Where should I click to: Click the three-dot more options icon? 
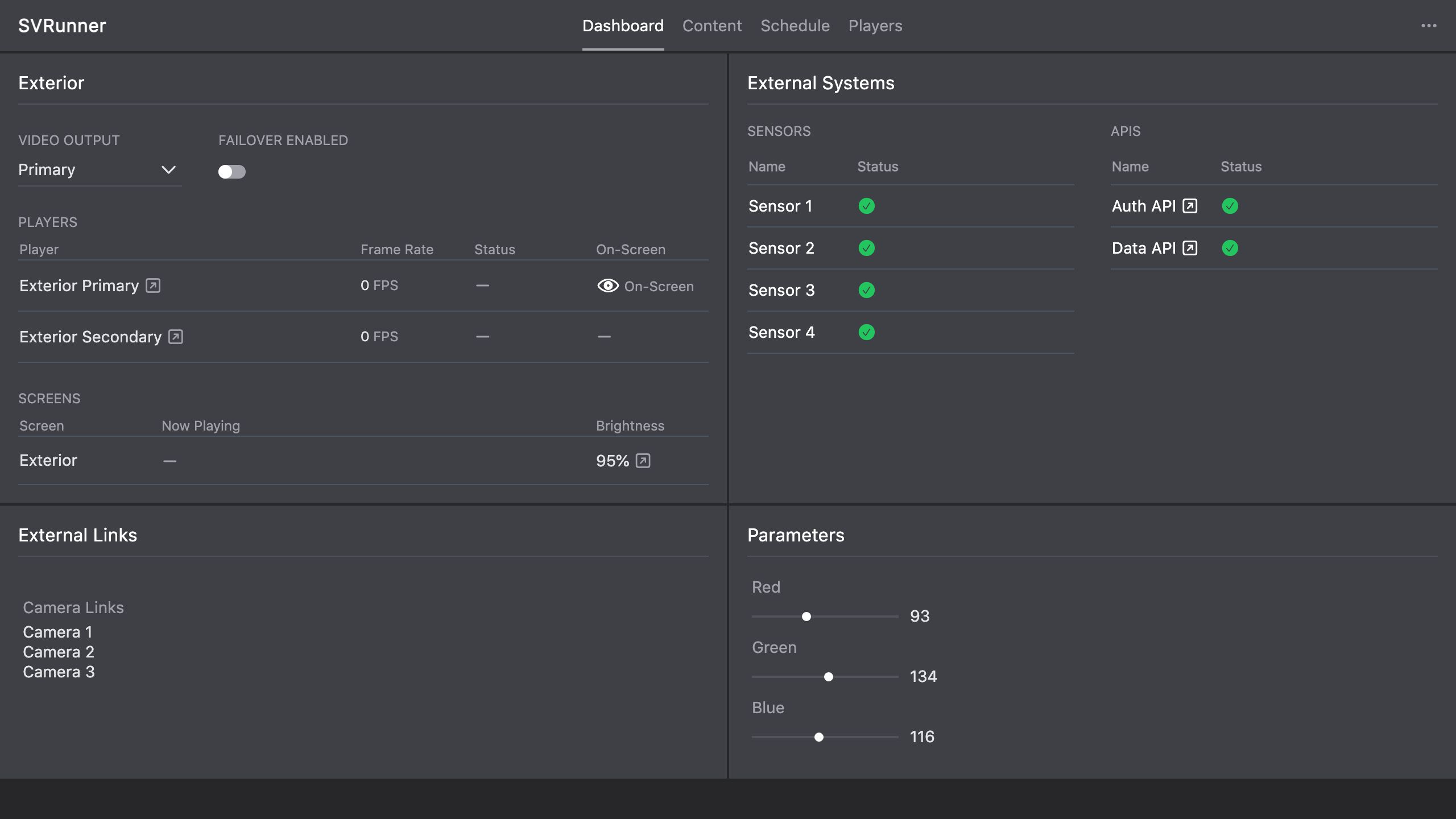pos(1428,26)
